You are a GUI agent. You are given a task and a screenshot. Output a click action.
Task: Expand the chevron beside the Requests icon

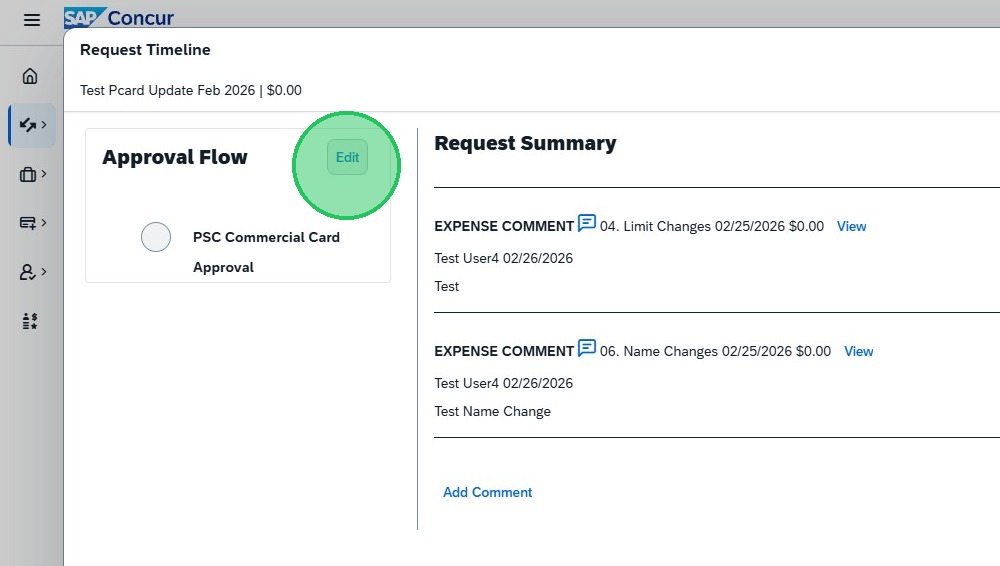[x=44, y=124]
